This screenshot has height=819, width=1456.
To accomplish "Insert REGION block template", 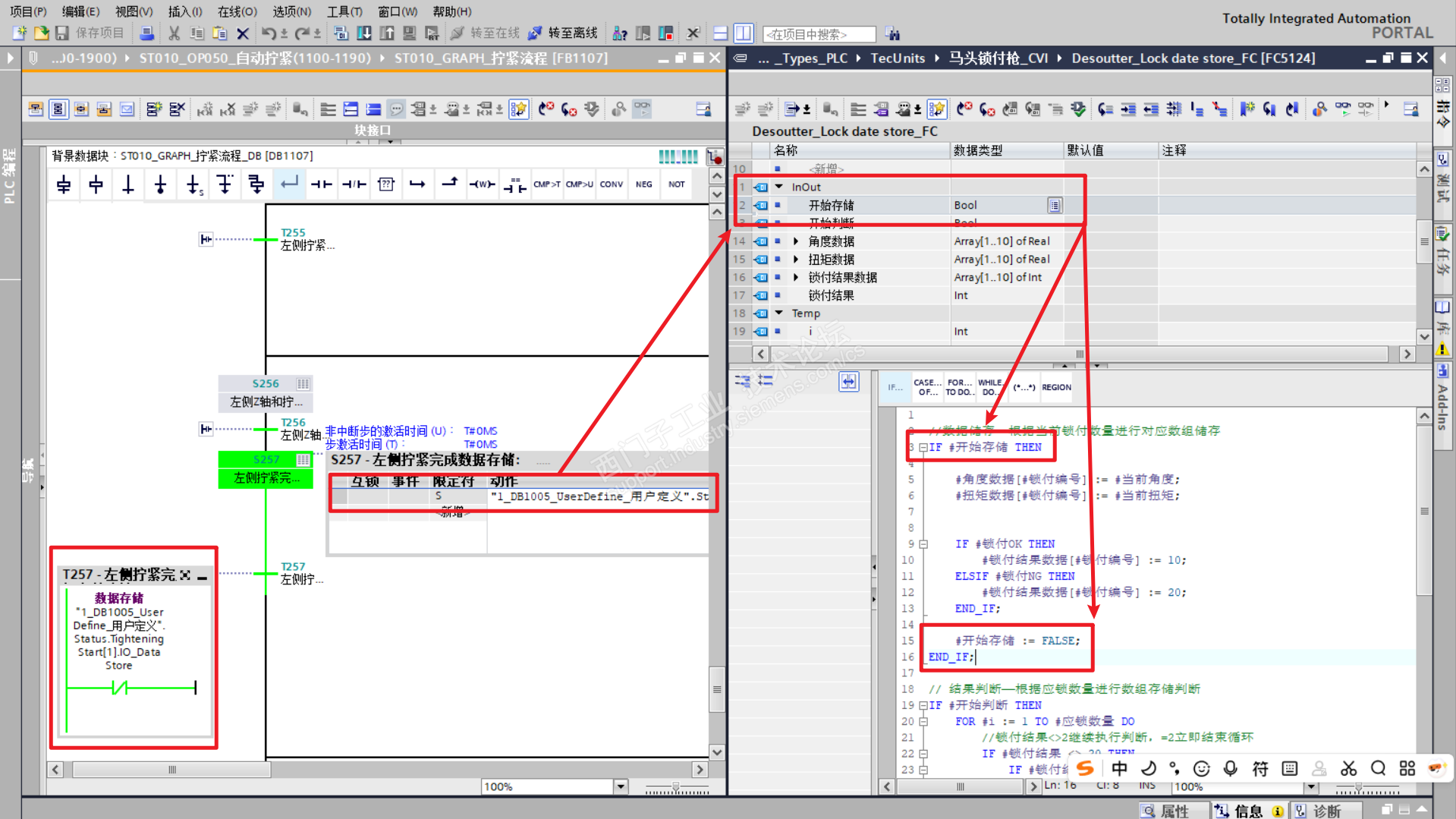I will (x=1056, y=387).
